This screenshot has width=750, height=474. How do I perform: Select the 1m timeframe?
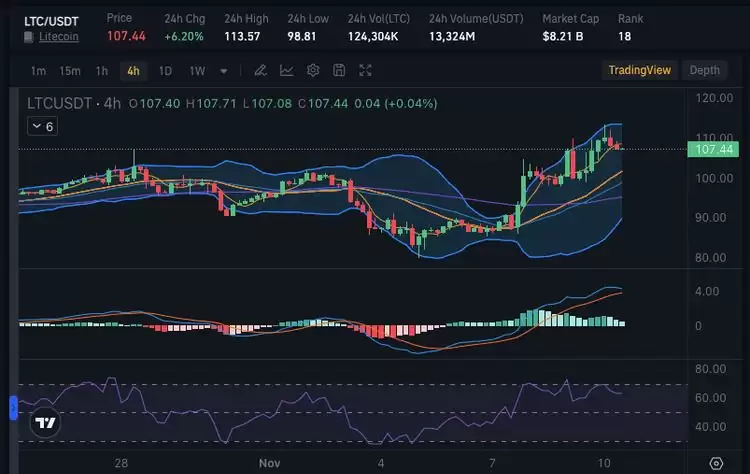pos(38,71)
